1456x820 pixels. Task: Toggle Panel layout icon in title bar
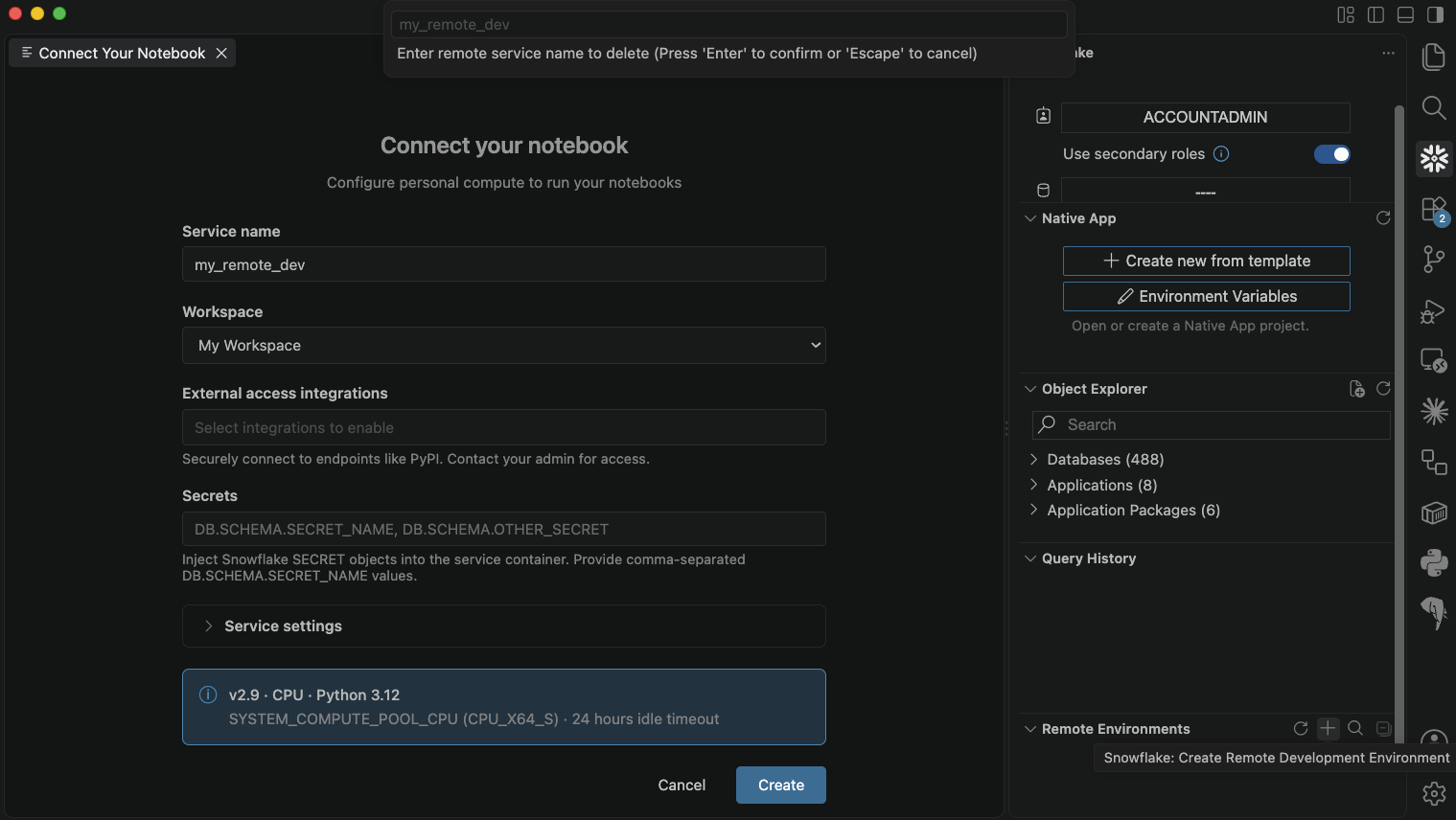[1405, 14]
